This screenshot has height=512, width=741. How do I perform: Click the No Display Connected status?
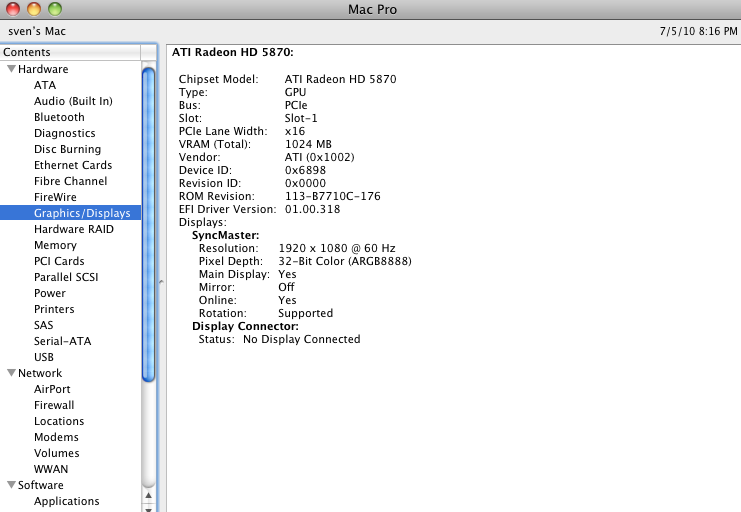pyautogui.click(x=302, y=339)
